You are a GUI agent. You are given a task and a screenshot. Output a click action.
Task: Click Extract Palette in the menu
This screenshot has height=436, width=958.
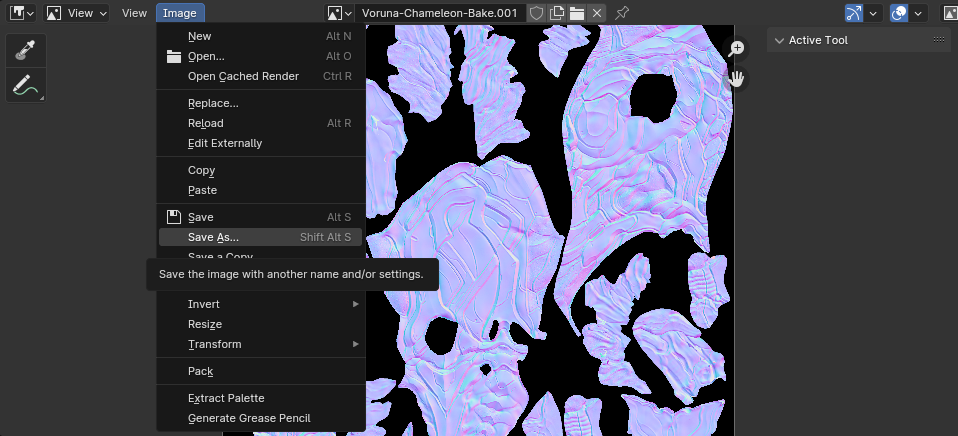coord(226,398)
